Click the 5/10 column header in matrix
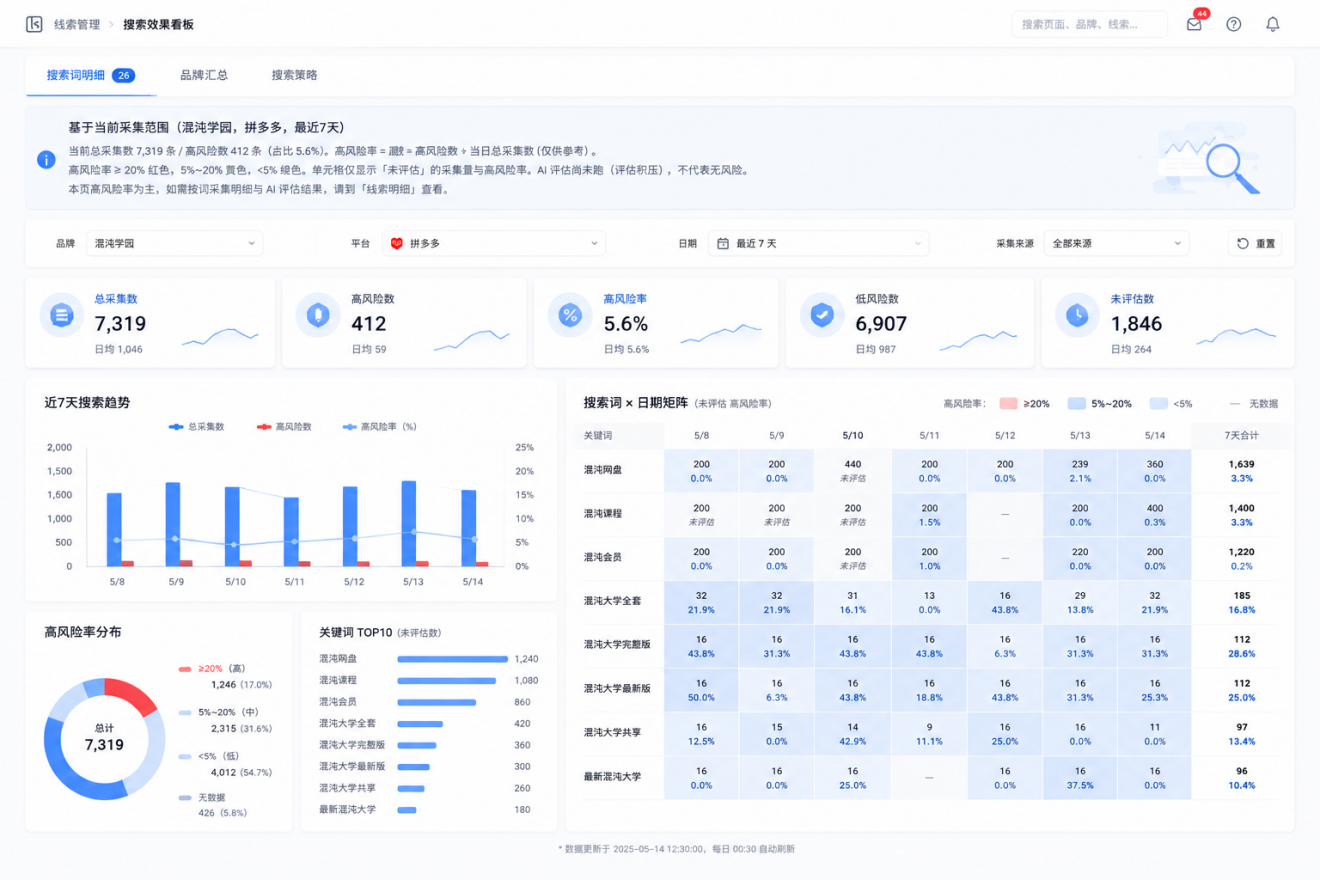Screen dimensions: 1320x880 853,436
